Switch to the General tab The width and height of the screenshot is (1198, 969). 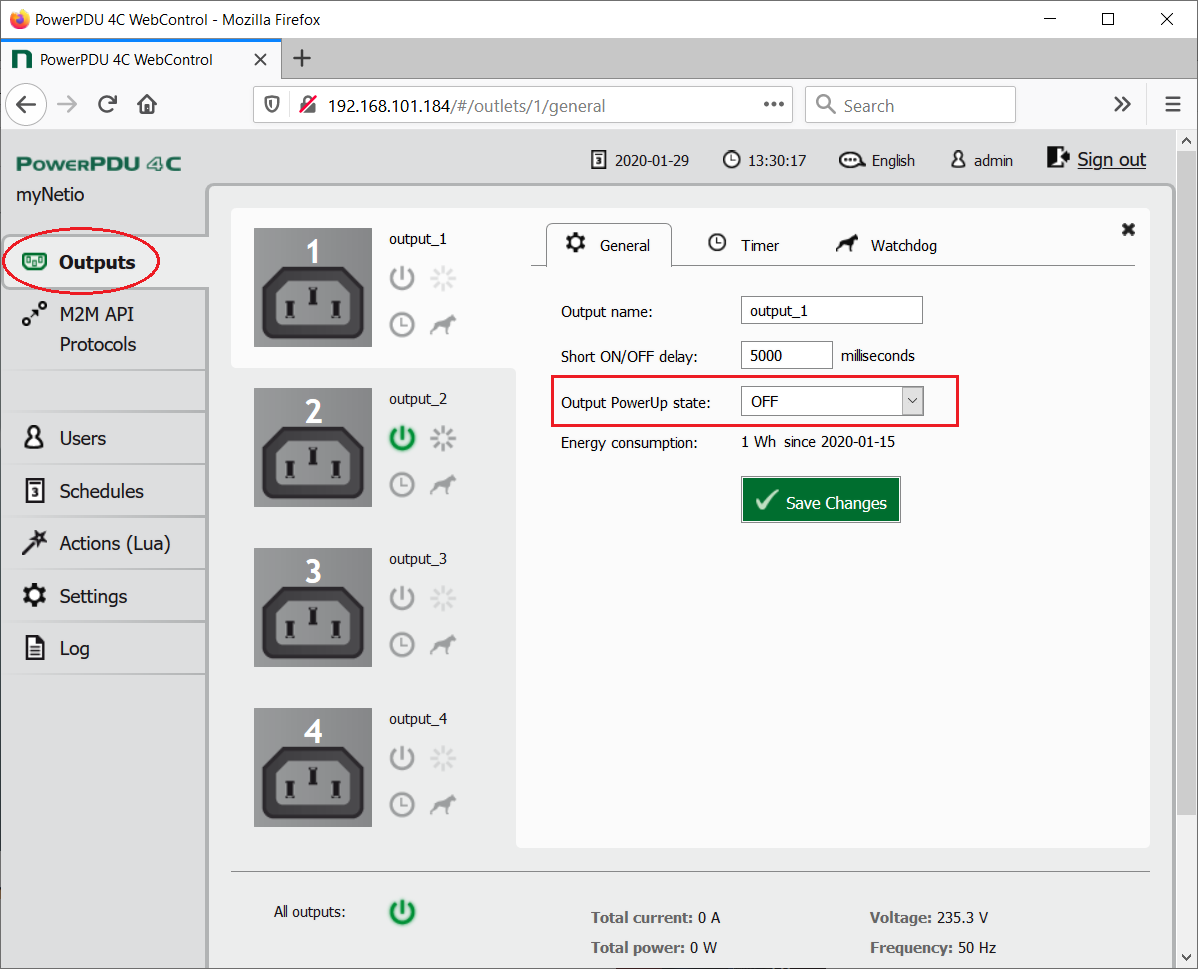click(x=609, y=245)
